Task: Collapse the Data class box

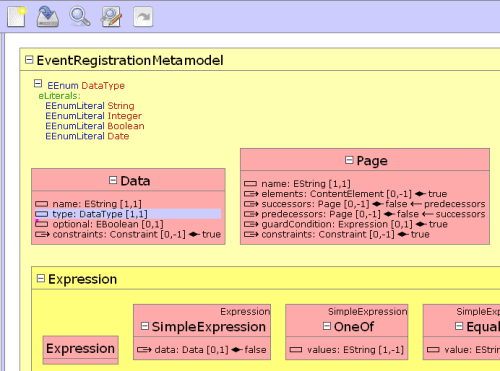Action: pyautogui.click(x=113, y=180)
